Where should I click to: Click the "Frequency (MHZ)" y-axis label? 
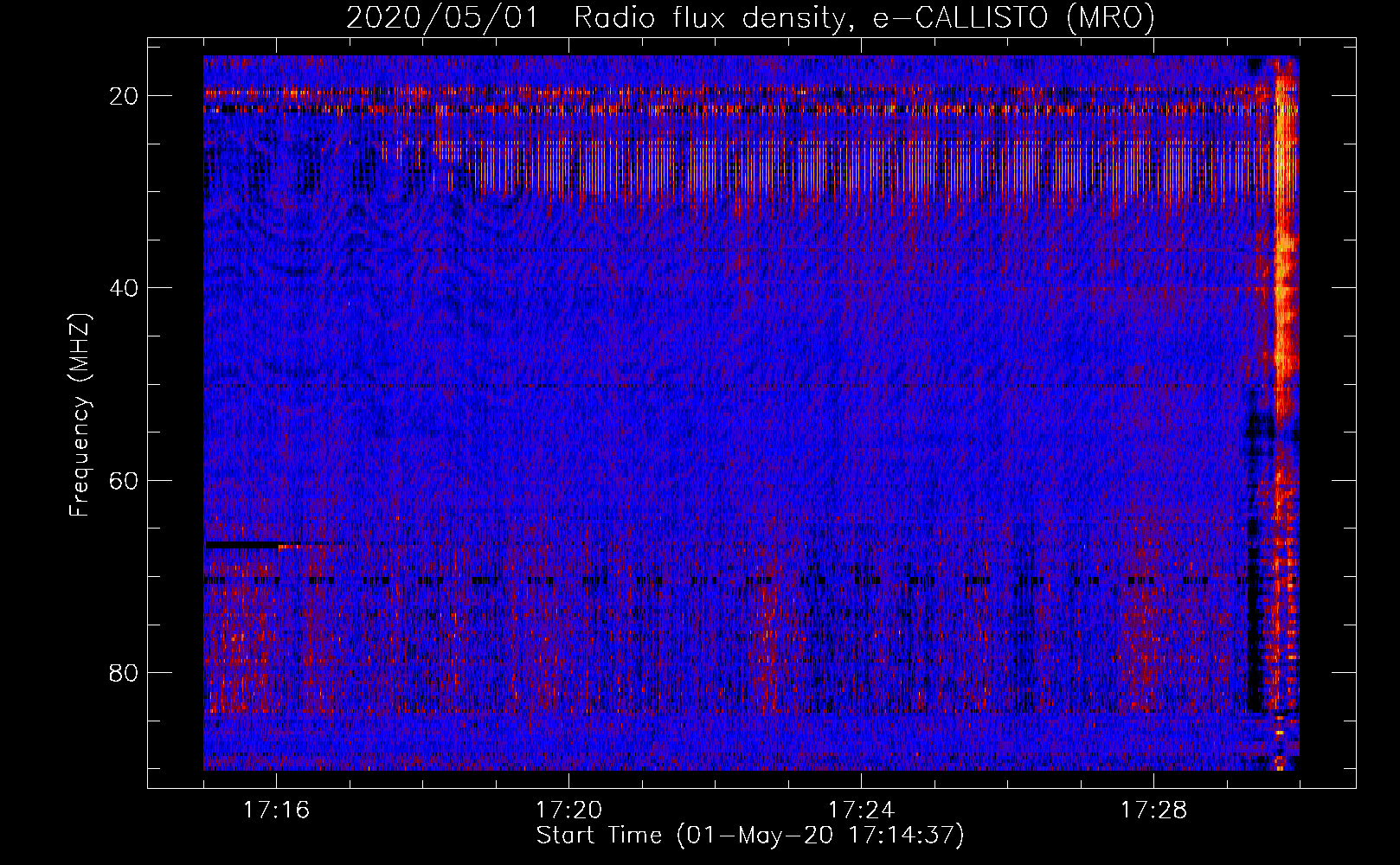pos(80,415)
